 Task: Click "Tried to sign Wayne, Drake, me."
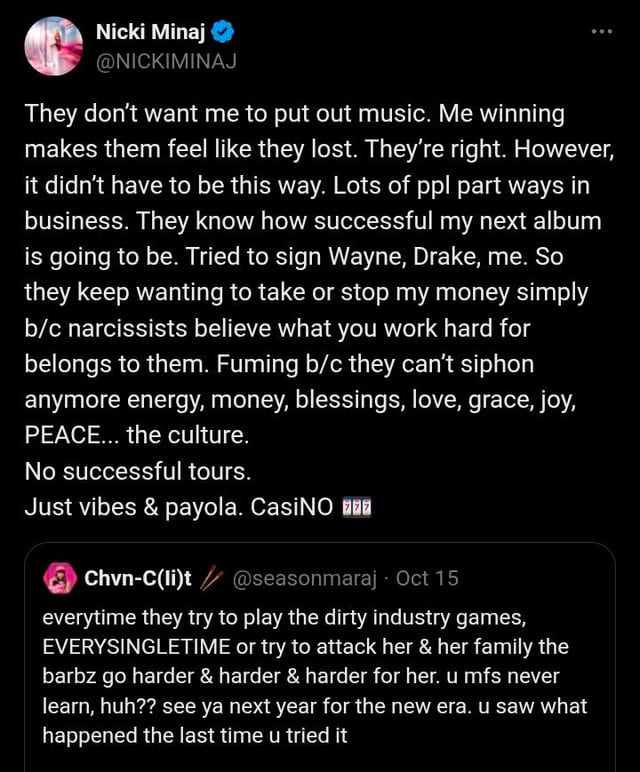[346, 257]
